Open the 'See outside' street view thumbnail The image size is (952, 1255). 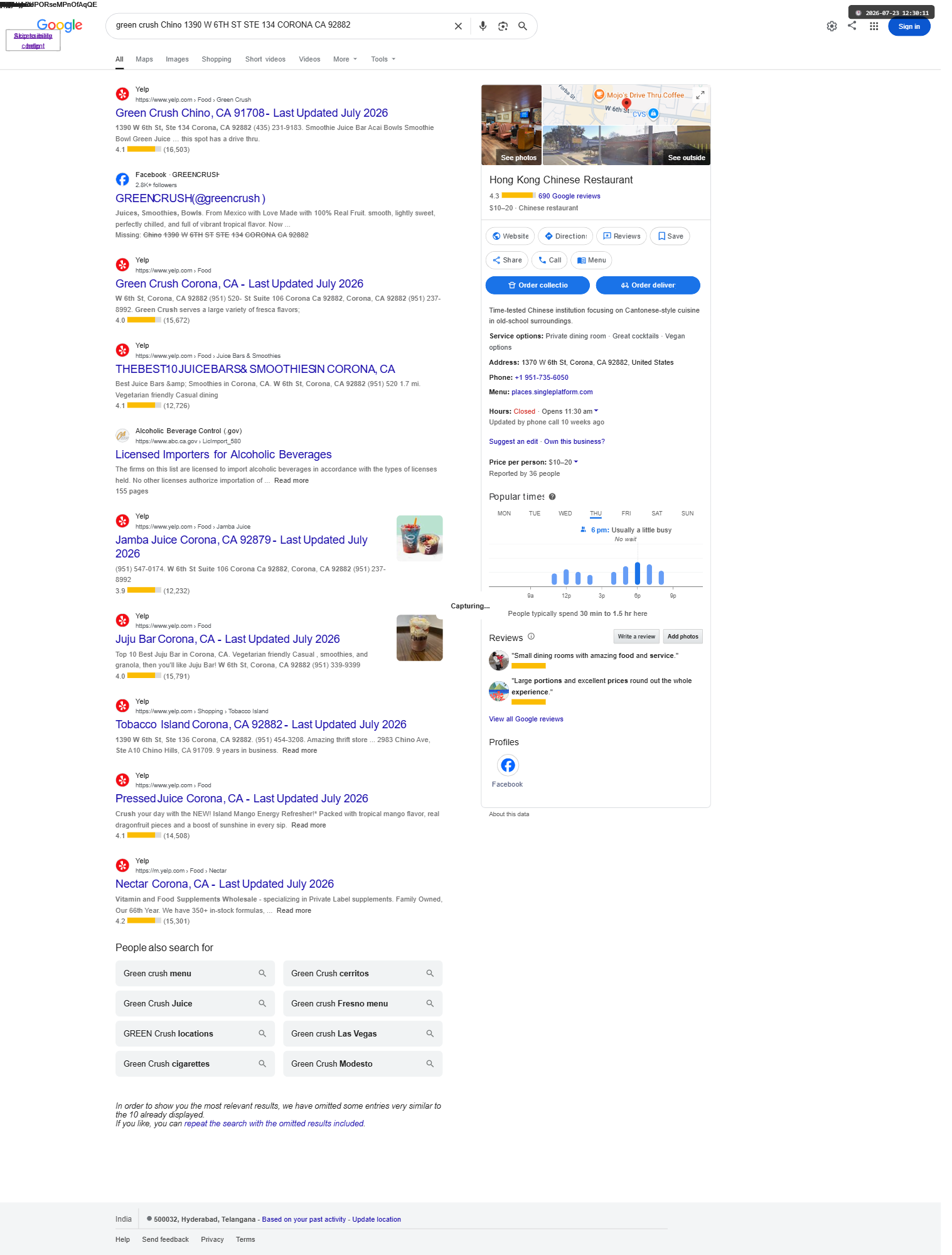point(626,145)
